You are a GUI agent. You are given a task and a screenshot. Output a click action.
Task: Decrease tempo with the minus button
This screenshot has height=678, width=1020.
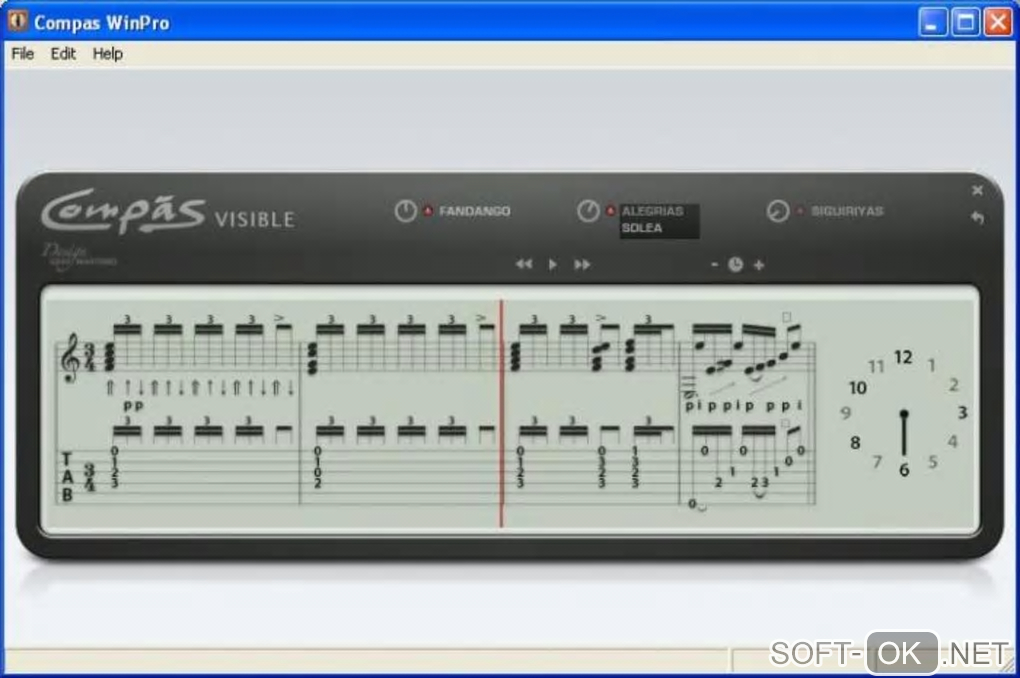coord(714,264)
